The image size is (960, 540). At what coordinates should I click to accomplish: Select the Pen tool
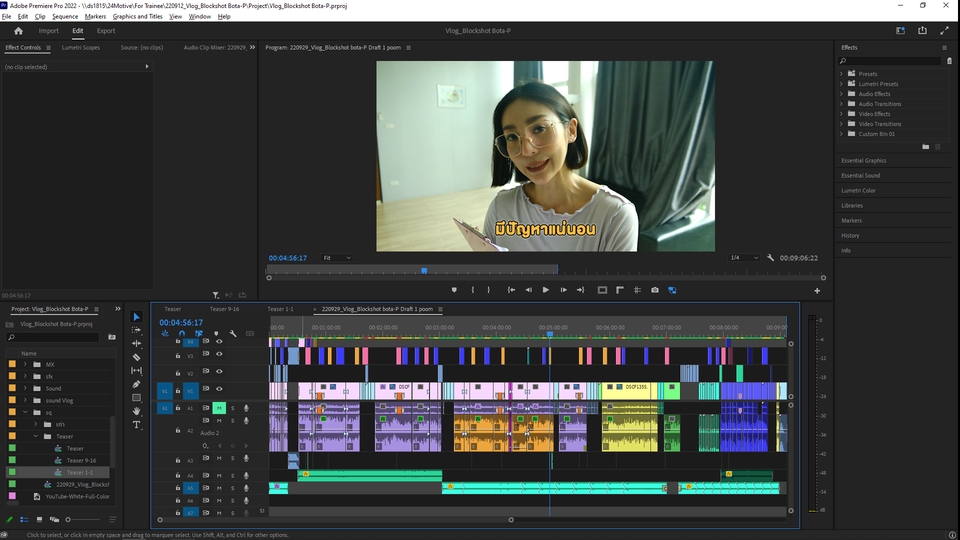[137, 384]
